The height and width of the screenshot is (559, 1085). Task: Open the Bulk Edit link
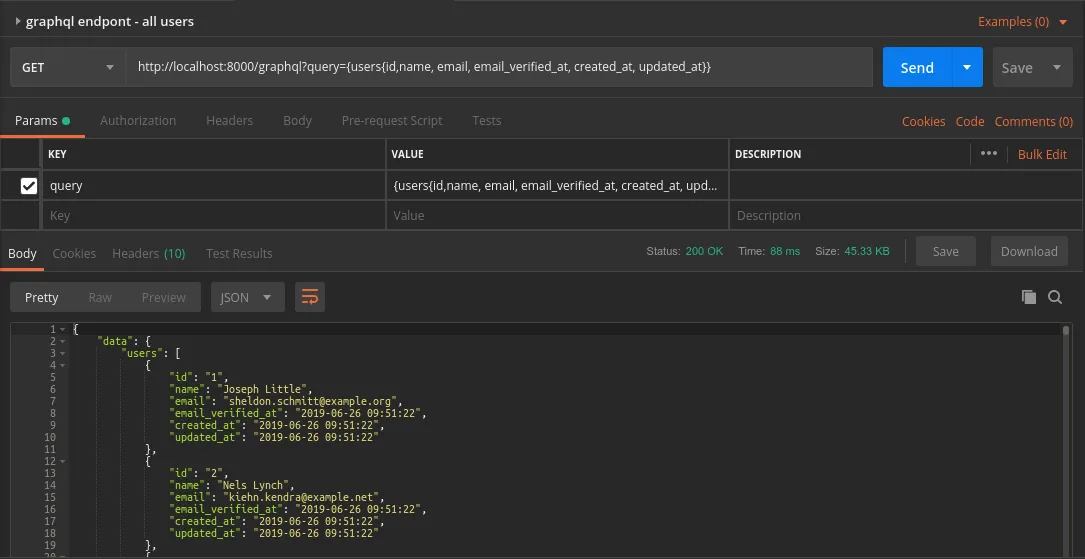pyautogui.click(x=1042, y=154)
